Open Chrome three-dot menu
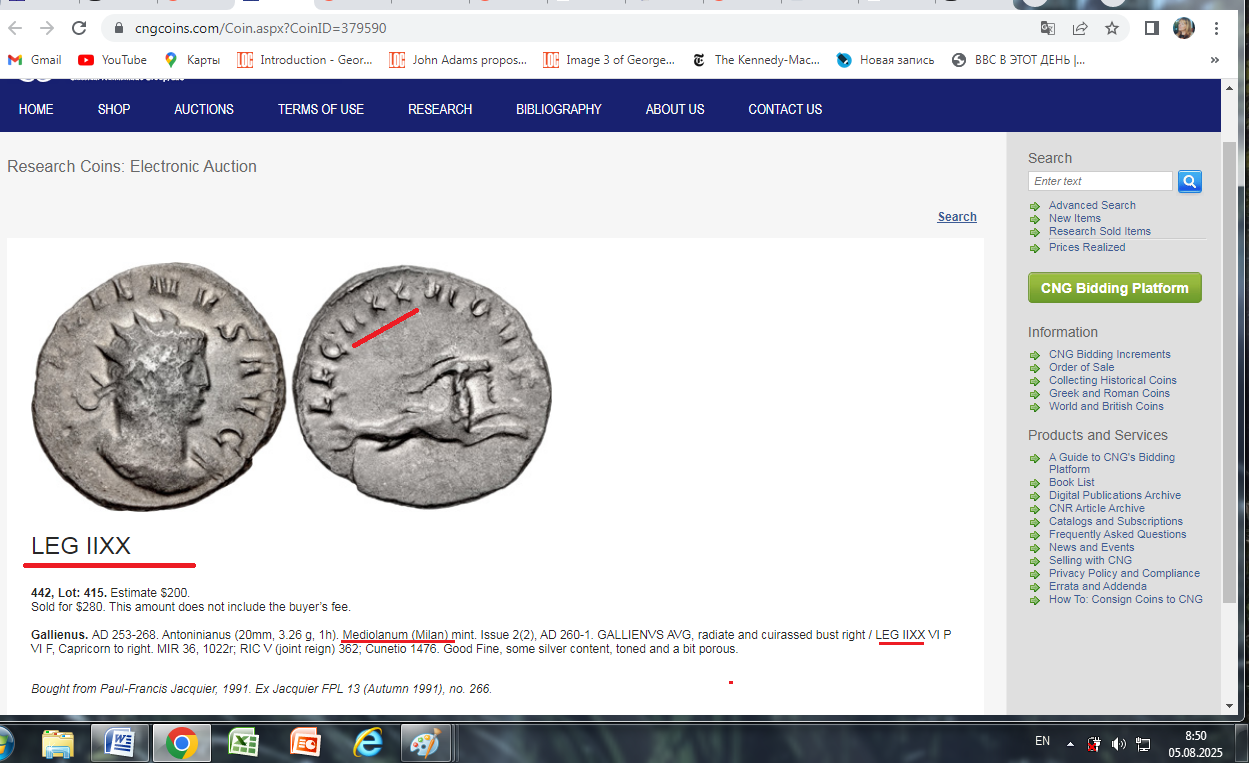The height and width of the screenshot is (763, 1255). 1217,28
